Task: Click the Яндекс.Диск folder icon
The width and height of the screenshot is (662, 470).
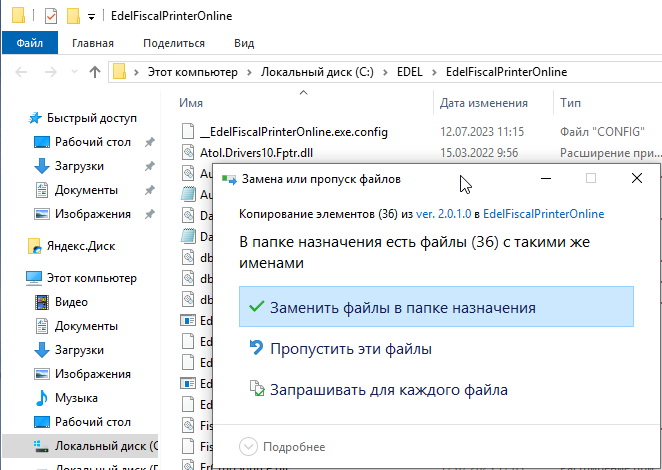Action: pos(35,246)
